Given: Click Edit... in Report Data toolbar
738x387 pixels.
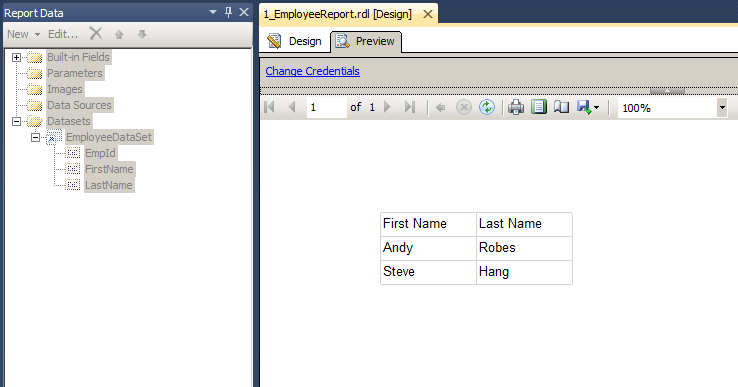Looking at the screenshot, I should point(63,34).
